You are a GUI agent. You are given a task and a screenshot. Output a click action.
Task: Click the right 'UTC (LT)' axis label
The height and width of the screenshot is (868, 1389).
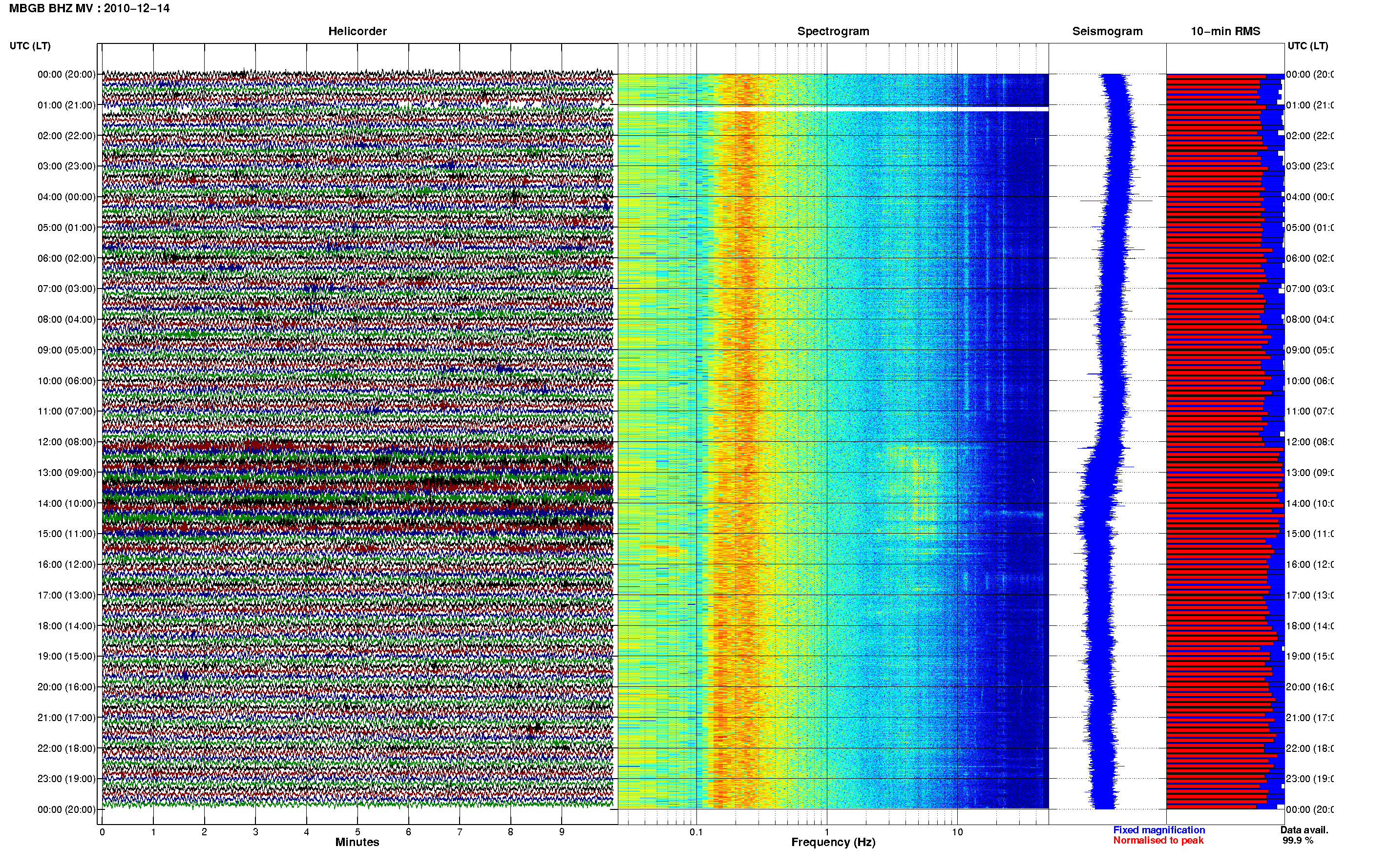click(1307, 46)
